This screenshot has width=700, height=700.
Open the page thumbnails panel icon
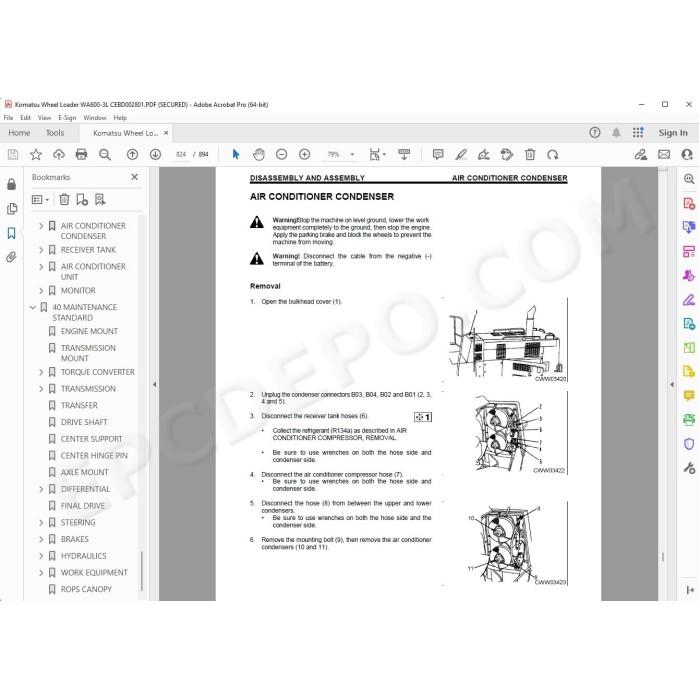click(12, 208)
